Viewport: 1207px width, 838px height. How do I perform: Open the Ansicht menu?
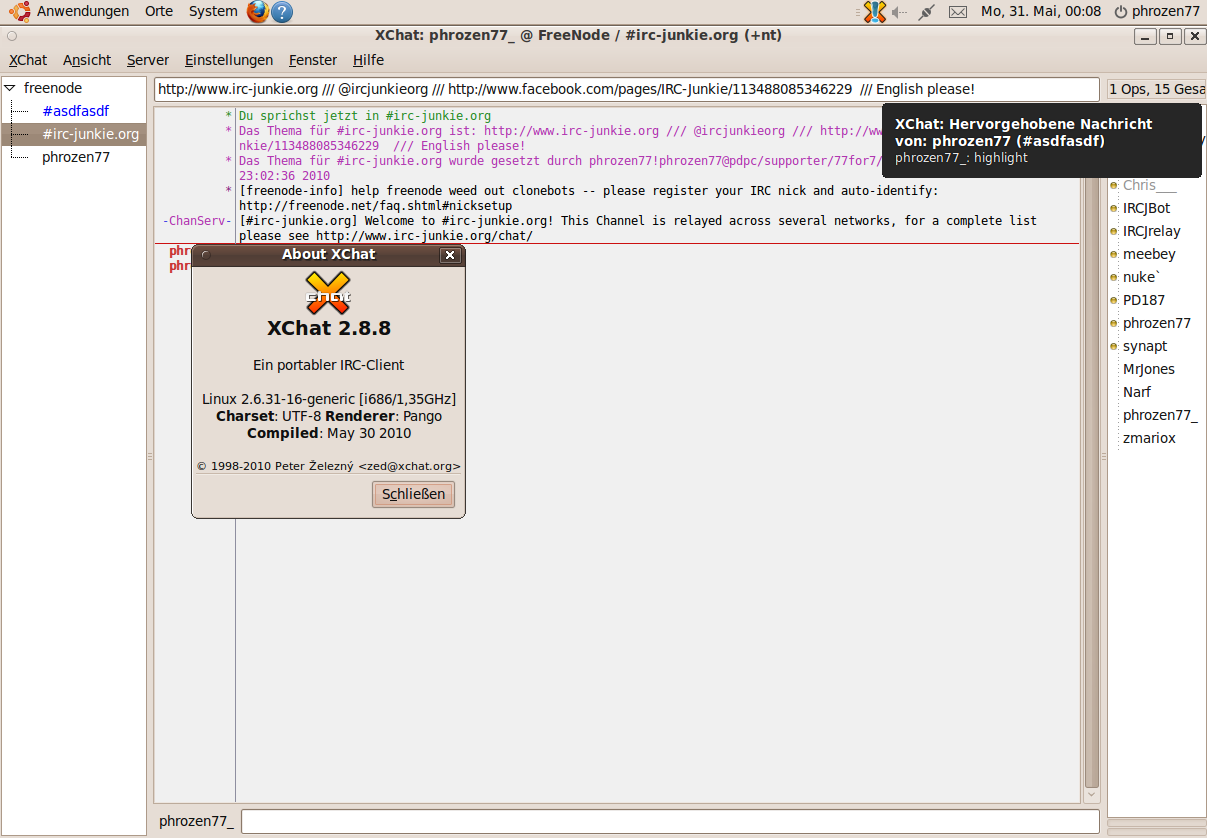tap(87, 60)
